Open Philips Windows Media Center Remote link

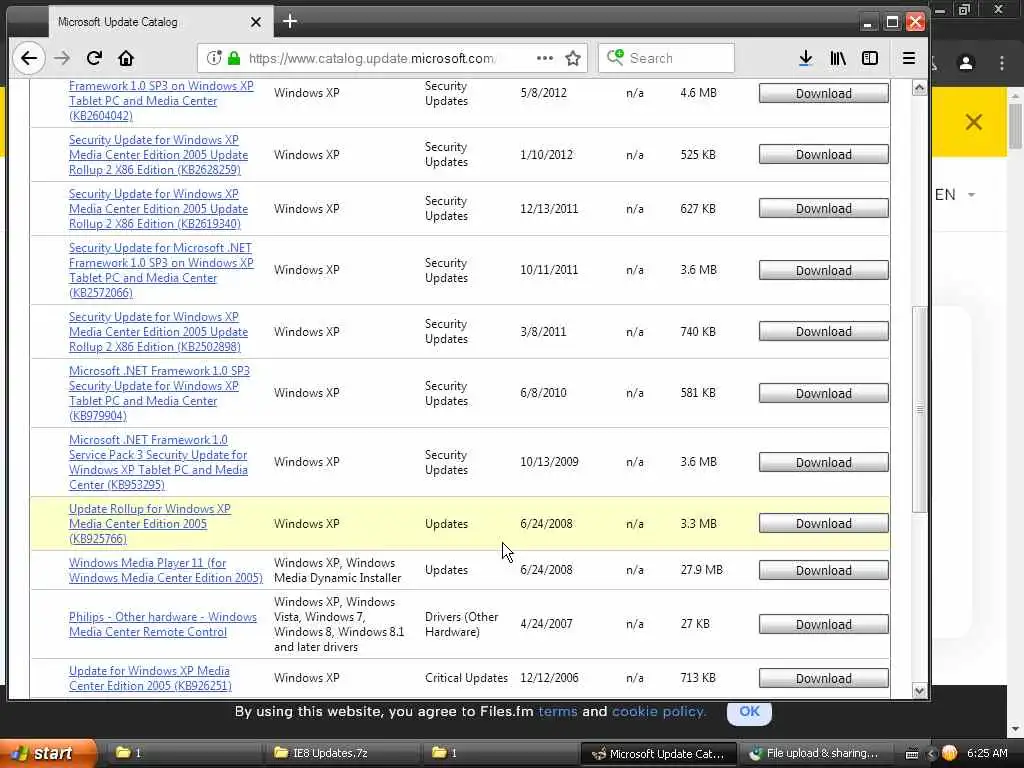(x=163, y=624)
